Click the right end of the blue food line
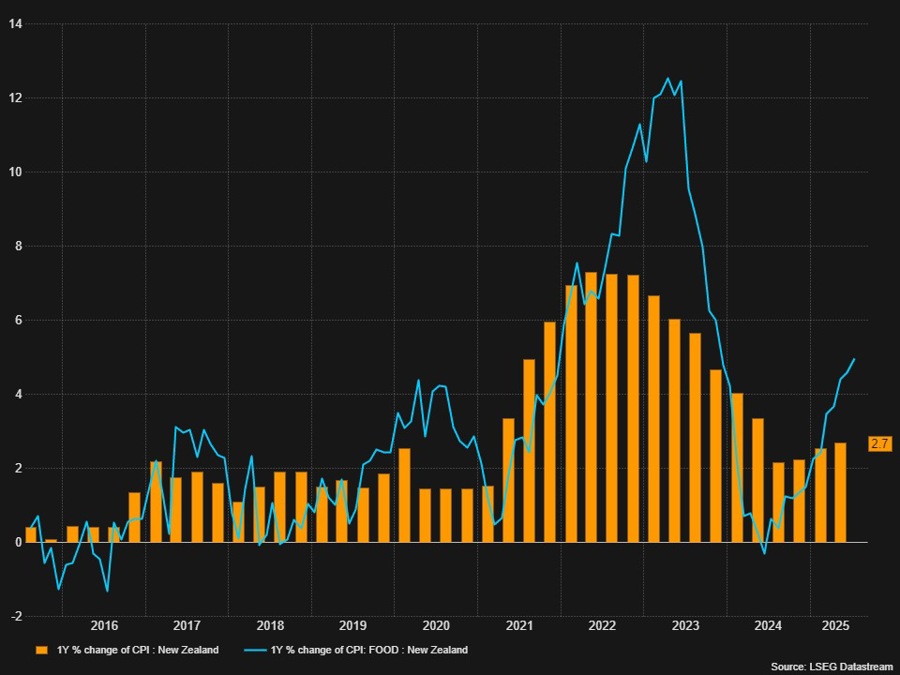Viewport: 900px width, 675px height. (x=854, y=359)
